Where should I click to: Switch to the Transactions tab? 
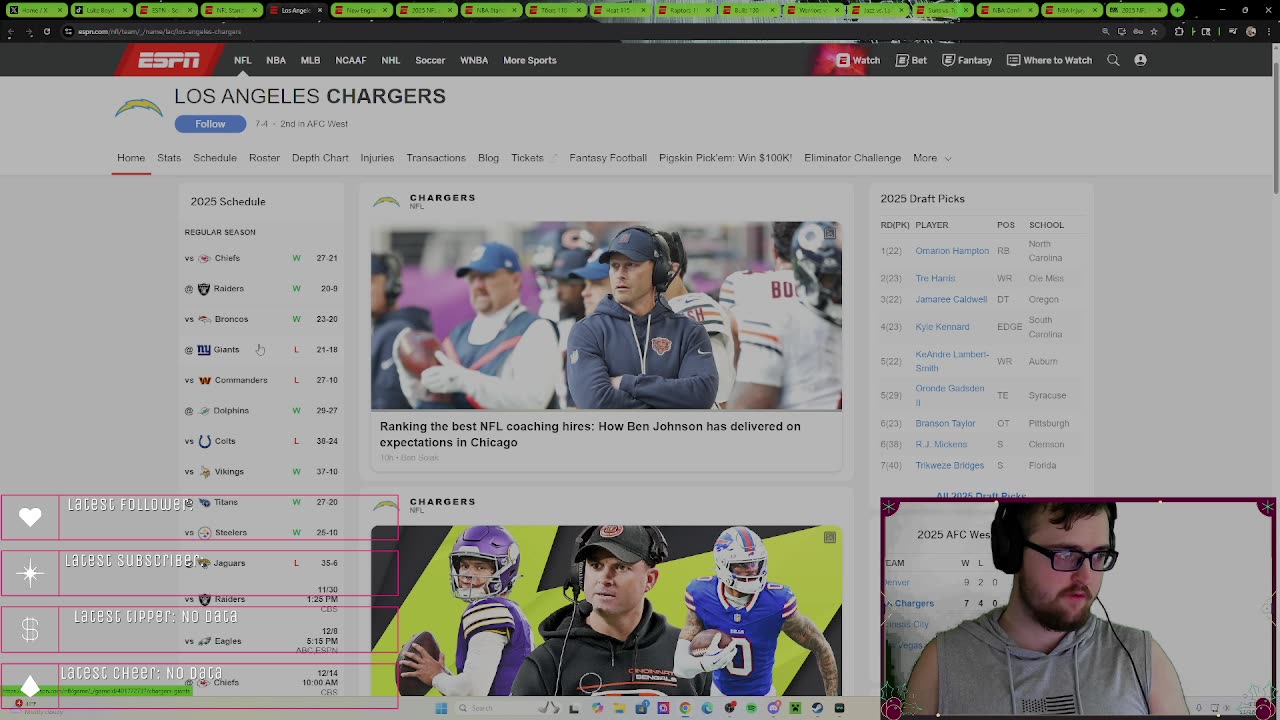[x=436, y=158]
